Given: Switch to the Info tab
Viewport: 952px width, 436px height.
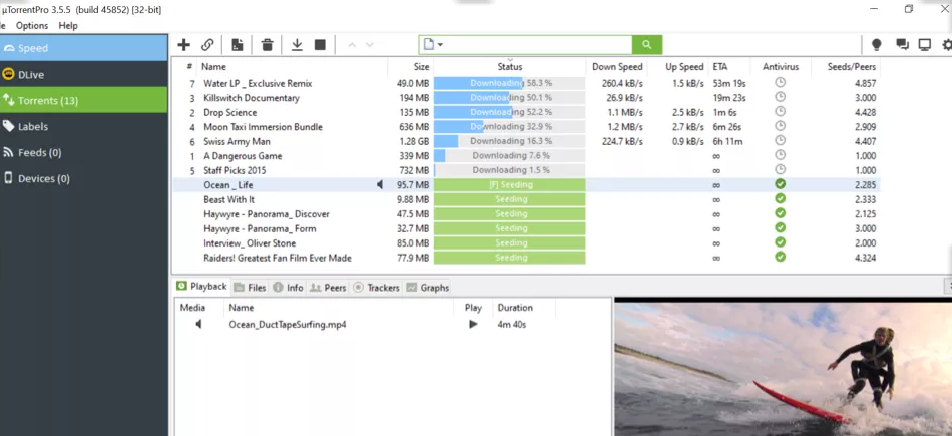Looking at the screenshot, I should tap(288, 288).
